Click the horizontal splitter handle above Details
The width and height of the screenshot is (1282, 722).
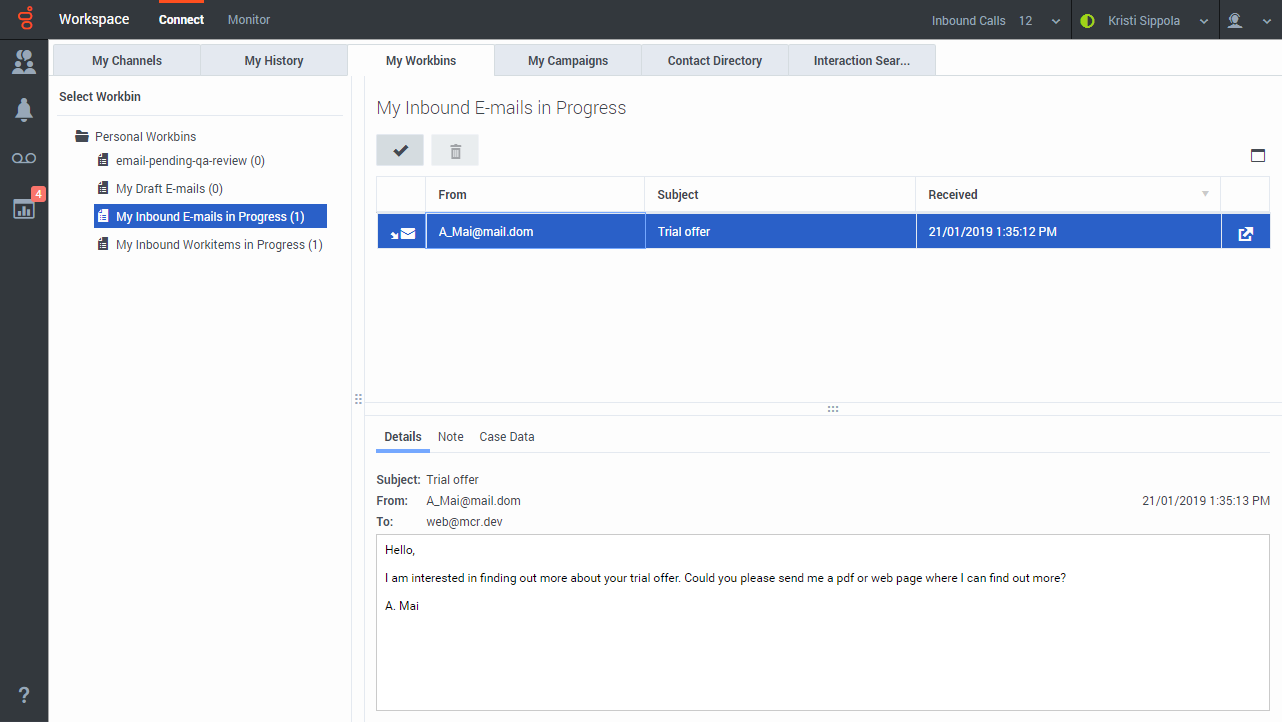coord(832,409)
